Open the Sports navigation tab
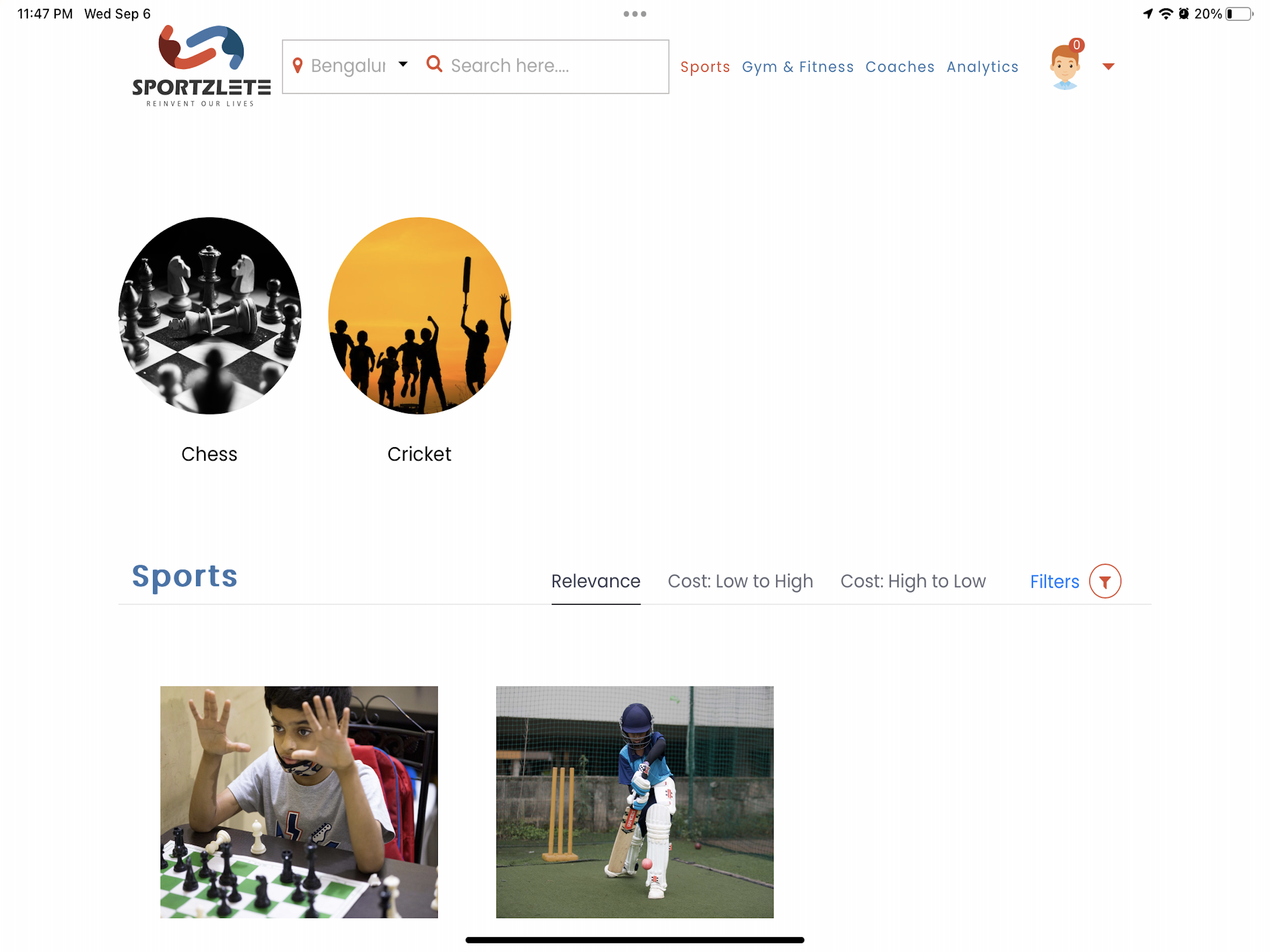 coord(705,66)
